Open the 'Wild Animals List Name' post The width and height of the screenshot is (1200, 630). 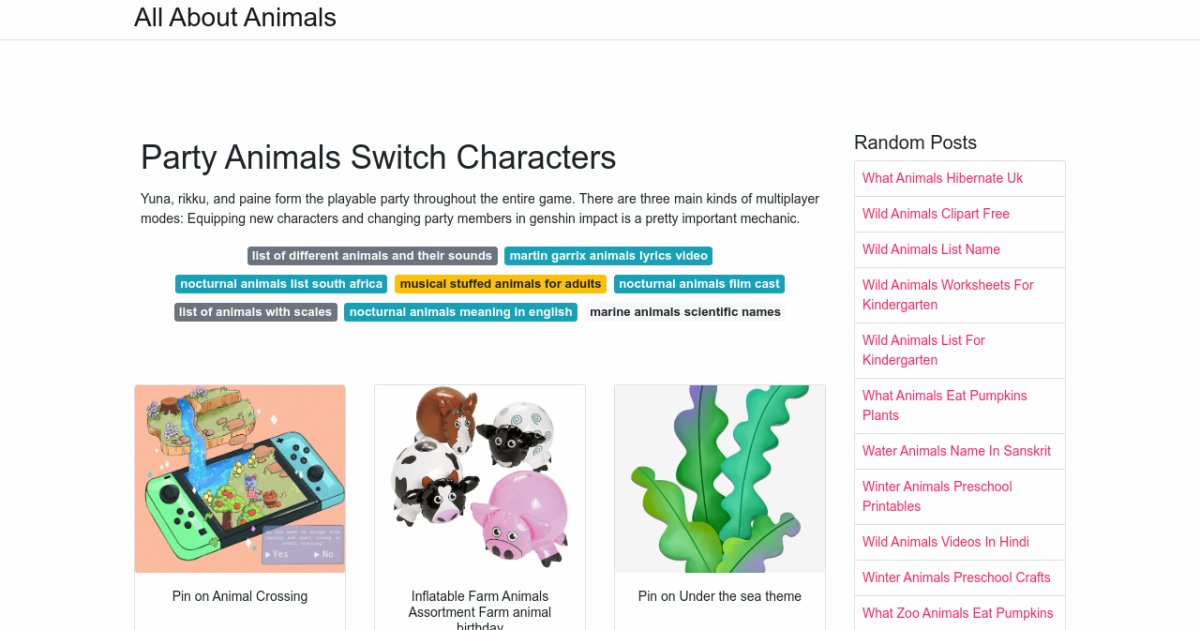click(x=931, y=249)
